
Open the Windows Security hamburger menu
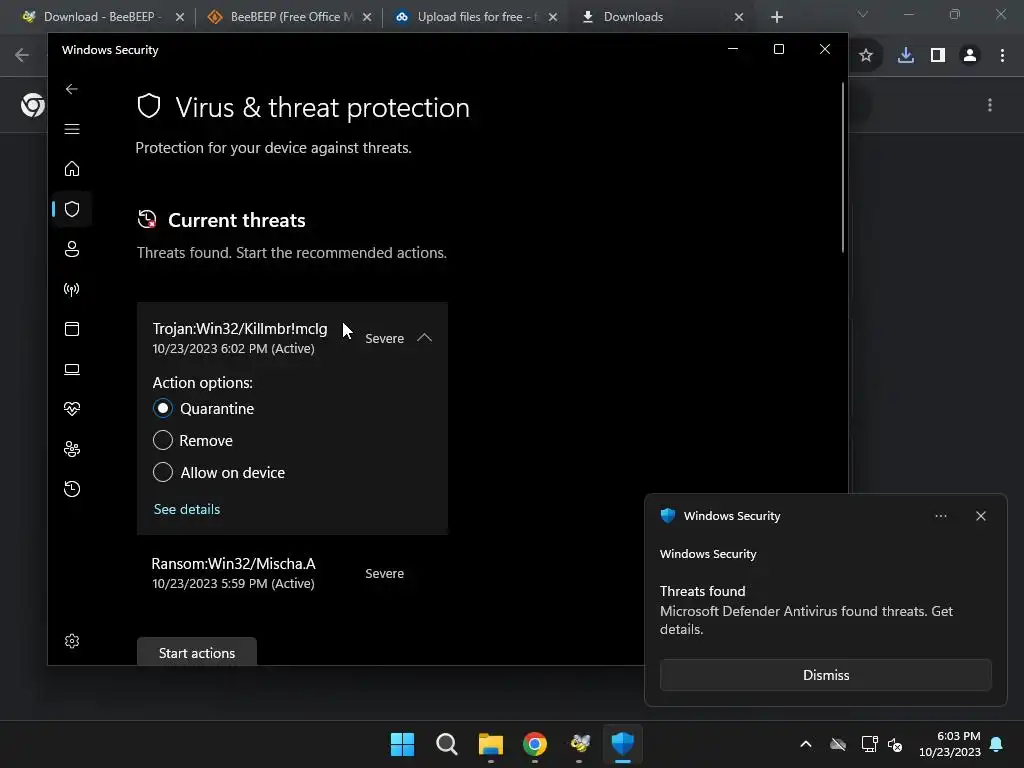(72, 129)
